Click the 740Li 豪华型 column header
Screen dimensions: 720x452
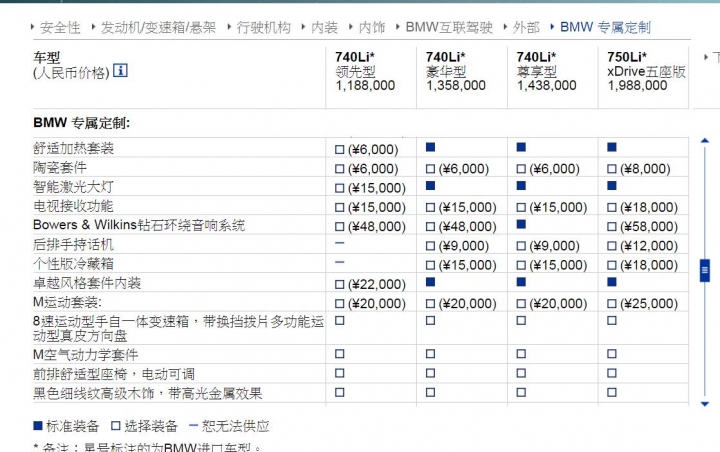[456, 71]
